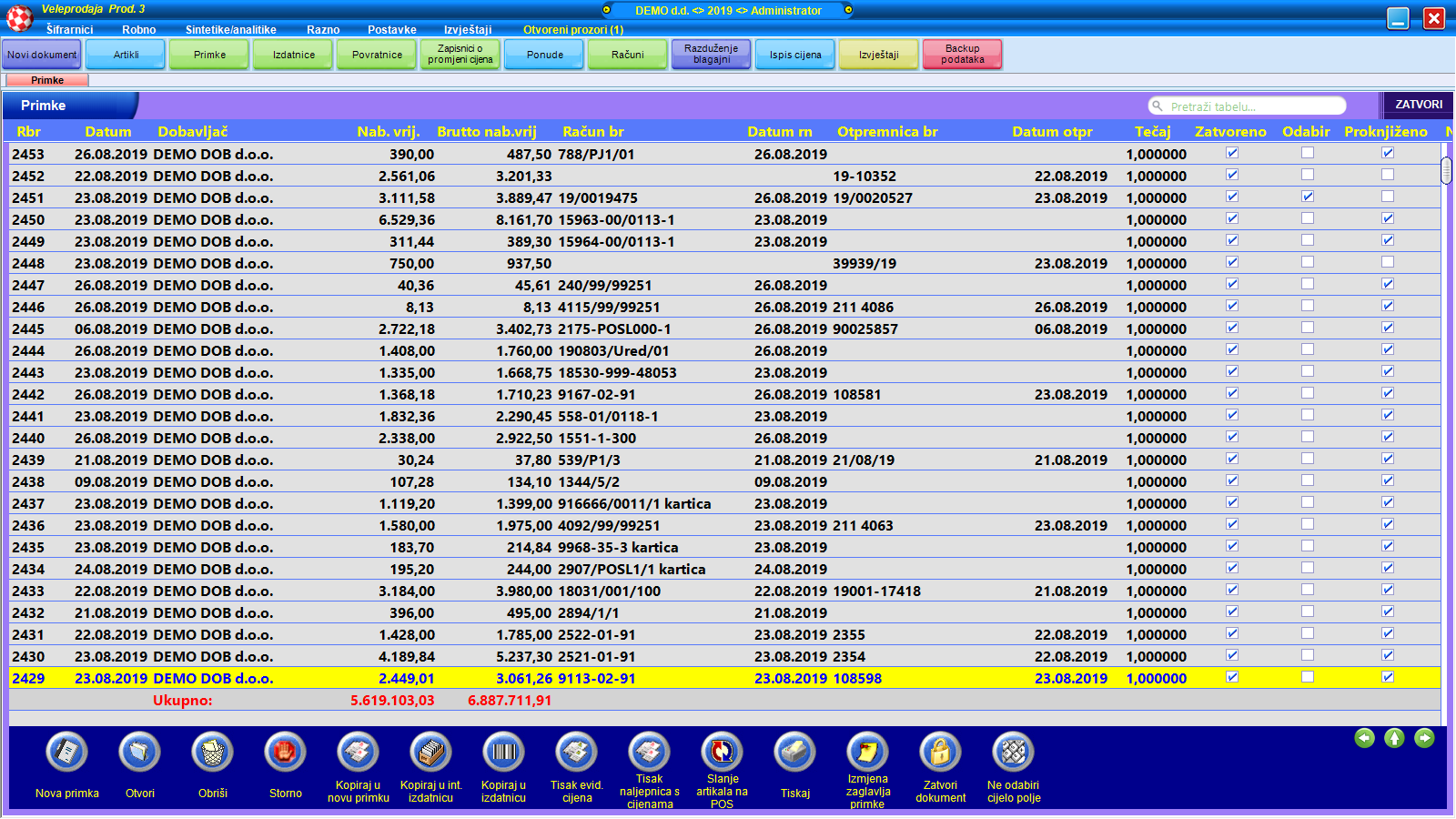The image size is (1456, 819).
Task: Switch to the Primke window tab
Action: tap(47, 80)
